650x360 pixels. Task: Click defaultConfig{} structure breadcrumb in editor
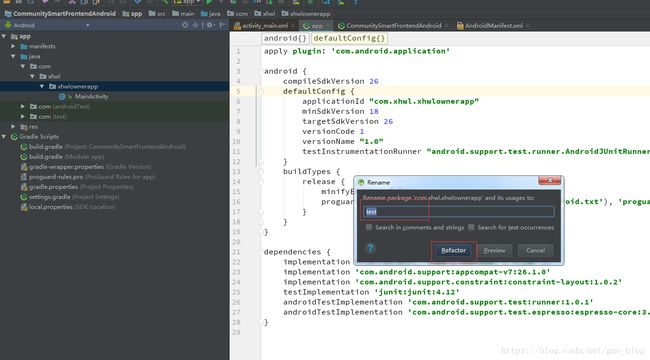tap(349, 39)
